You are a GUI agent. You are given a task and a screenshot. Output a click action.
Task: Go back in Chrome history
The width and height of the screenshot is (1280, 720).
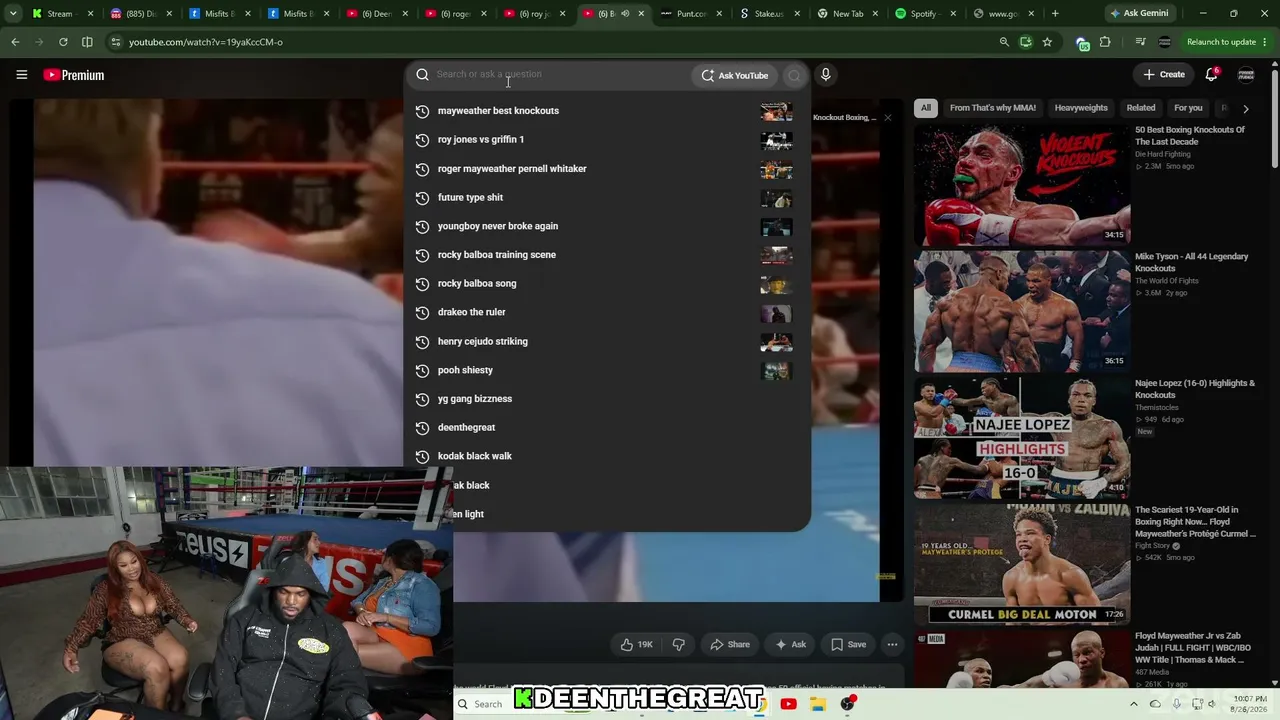click(x=15, y=42)
